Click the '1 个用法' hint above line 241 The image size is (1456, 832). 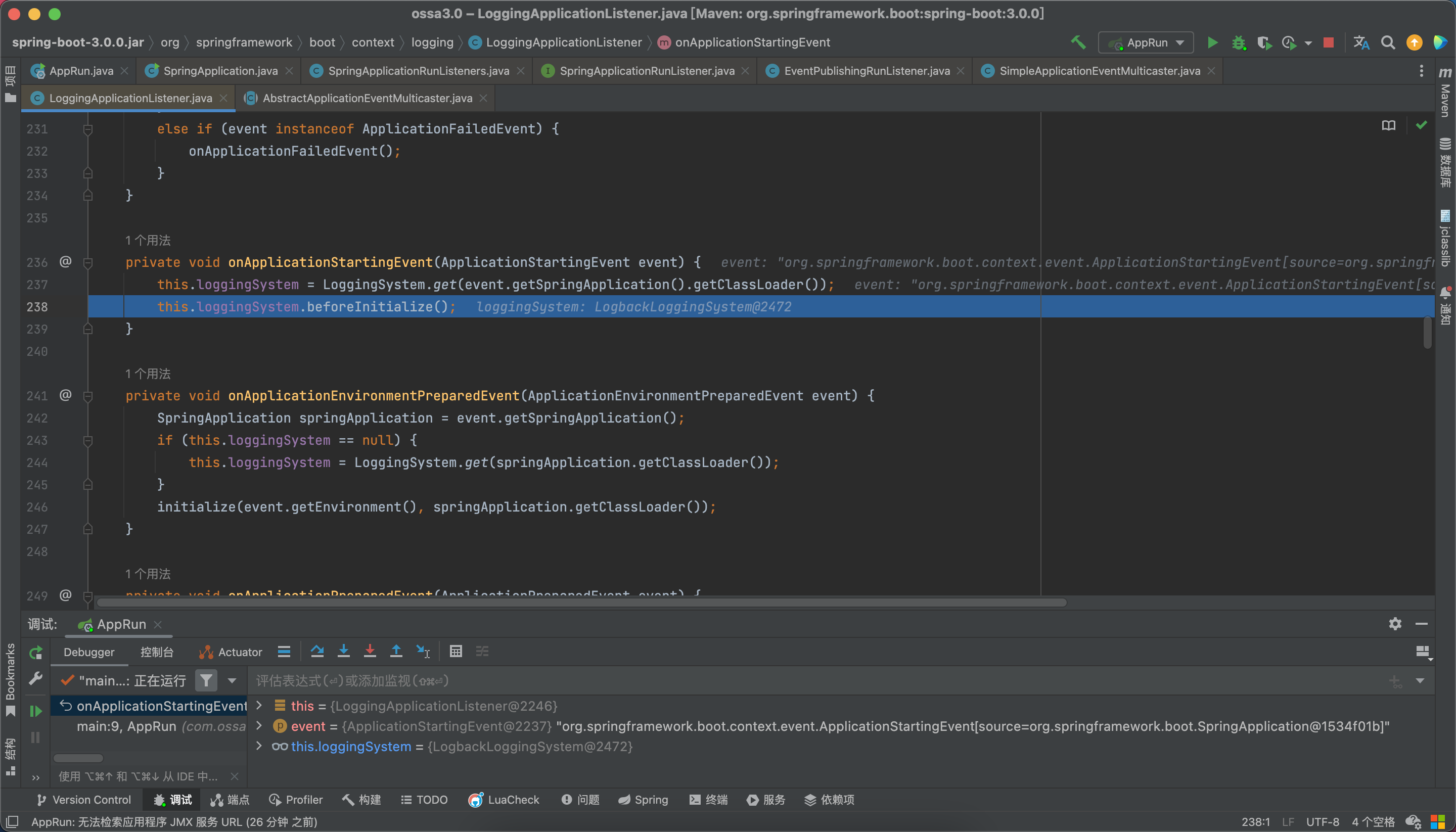coord(148,374)
